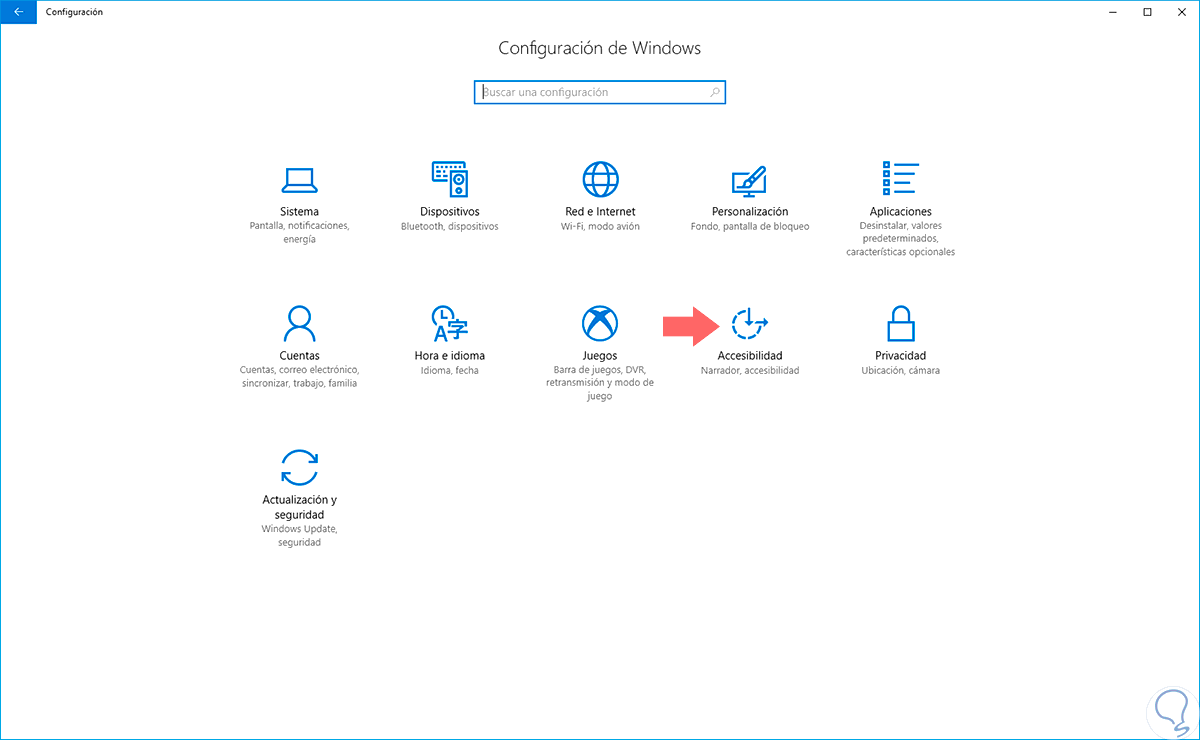Open the Privacidad padlock icon

click(900, 323)
